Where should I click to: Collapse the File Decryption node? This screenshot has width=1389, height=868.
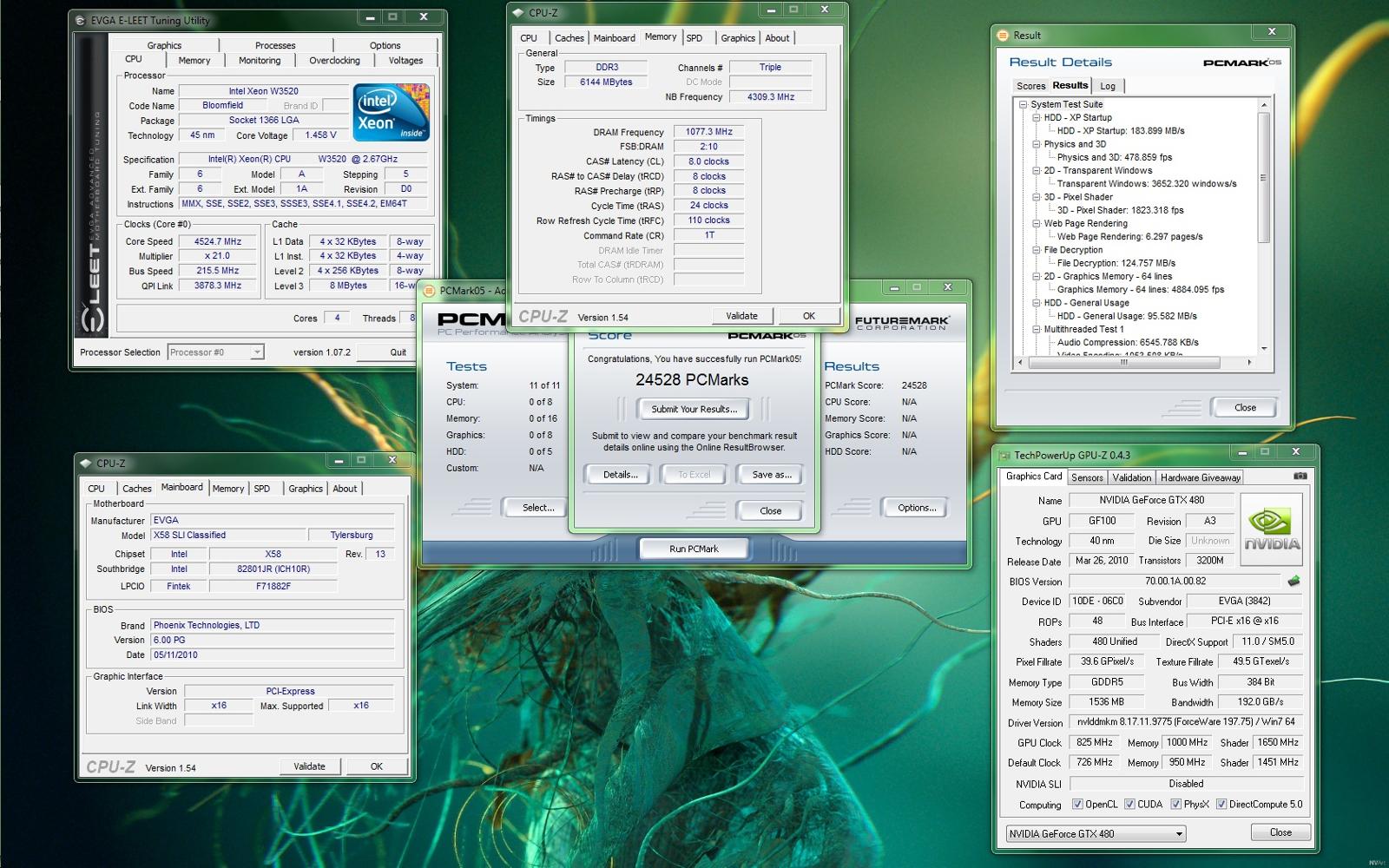[1037, 250]
